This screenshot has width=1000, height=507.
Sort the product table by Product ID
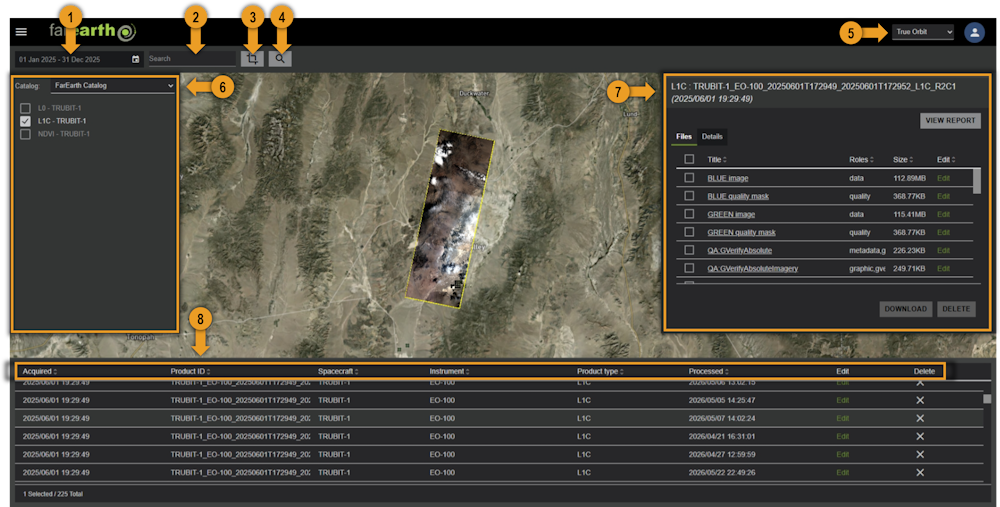pos(190,371)
